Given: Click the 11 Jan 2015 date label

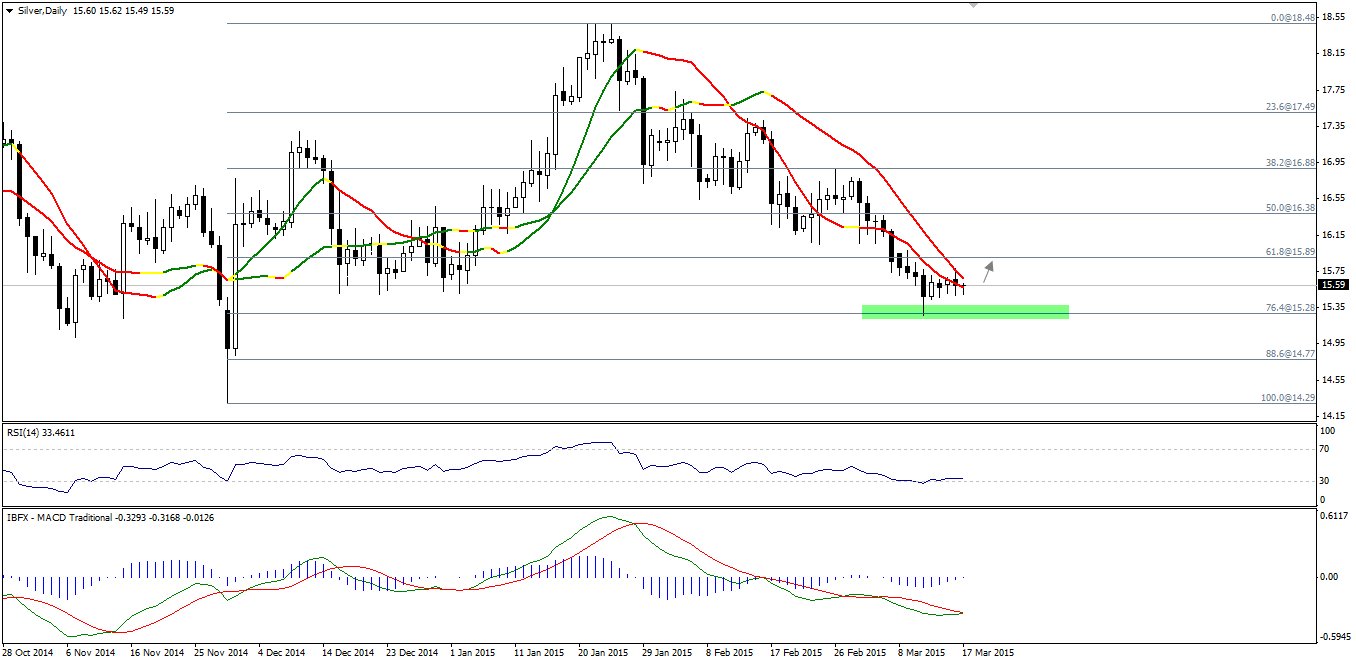Looking at the screenshot, I should (x=539, y=652).
